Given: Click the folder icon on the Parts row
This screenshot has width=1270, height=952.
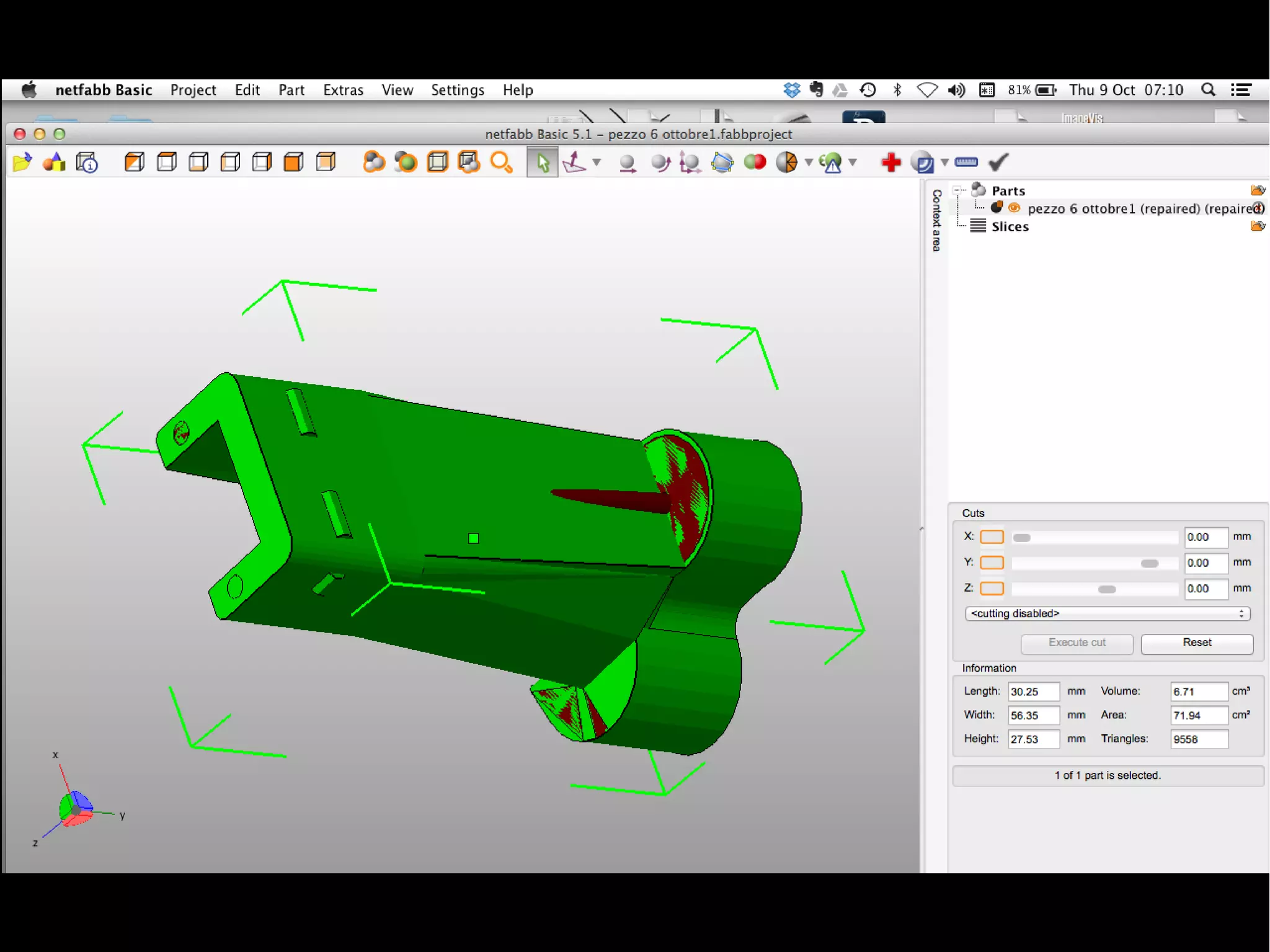Looking at the screenshot, I should [x=1258, y=190].
